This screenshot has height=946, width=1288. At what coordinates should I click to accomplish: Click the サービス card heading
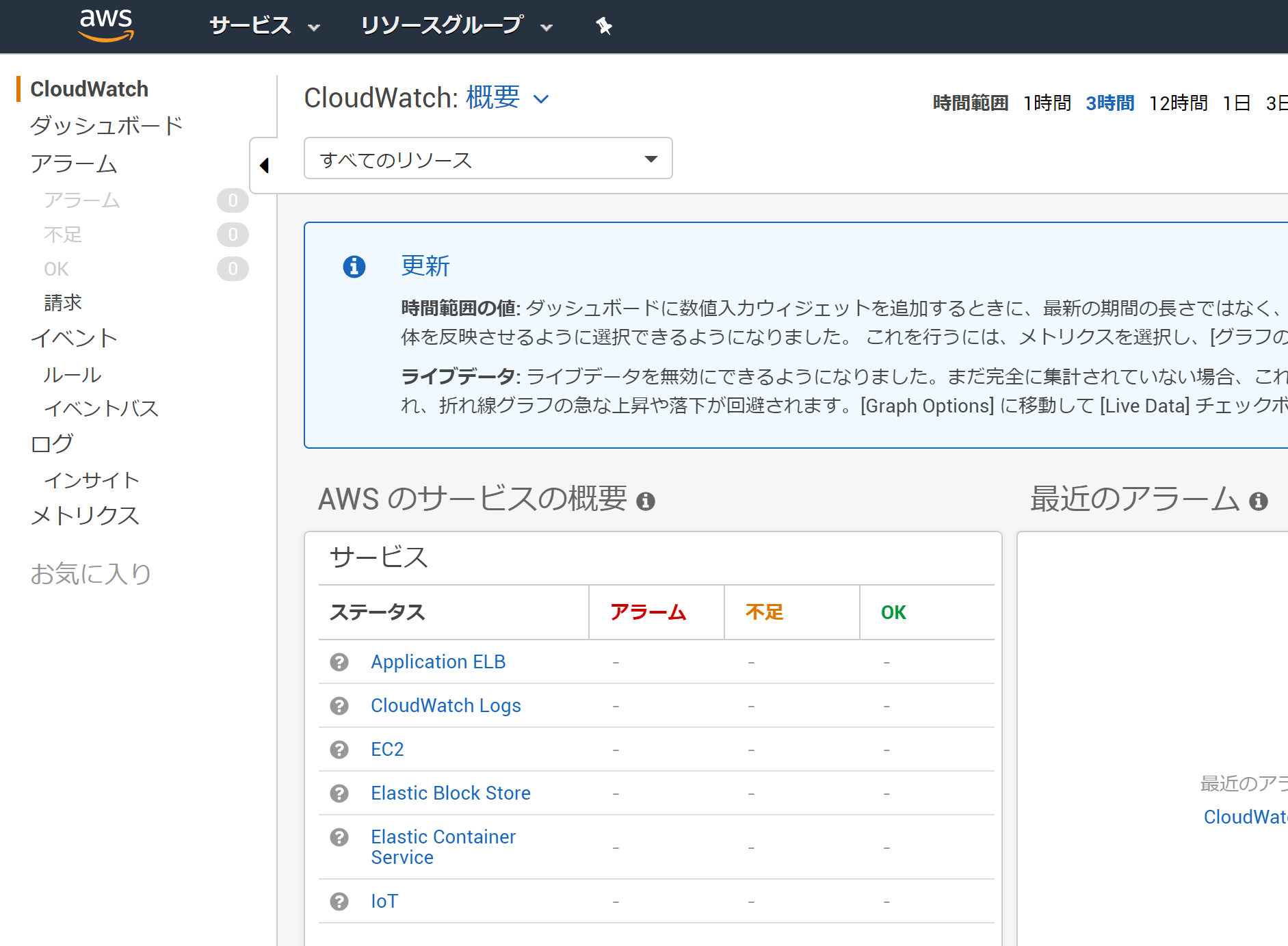pyautogui.click(x=379, y=557)
